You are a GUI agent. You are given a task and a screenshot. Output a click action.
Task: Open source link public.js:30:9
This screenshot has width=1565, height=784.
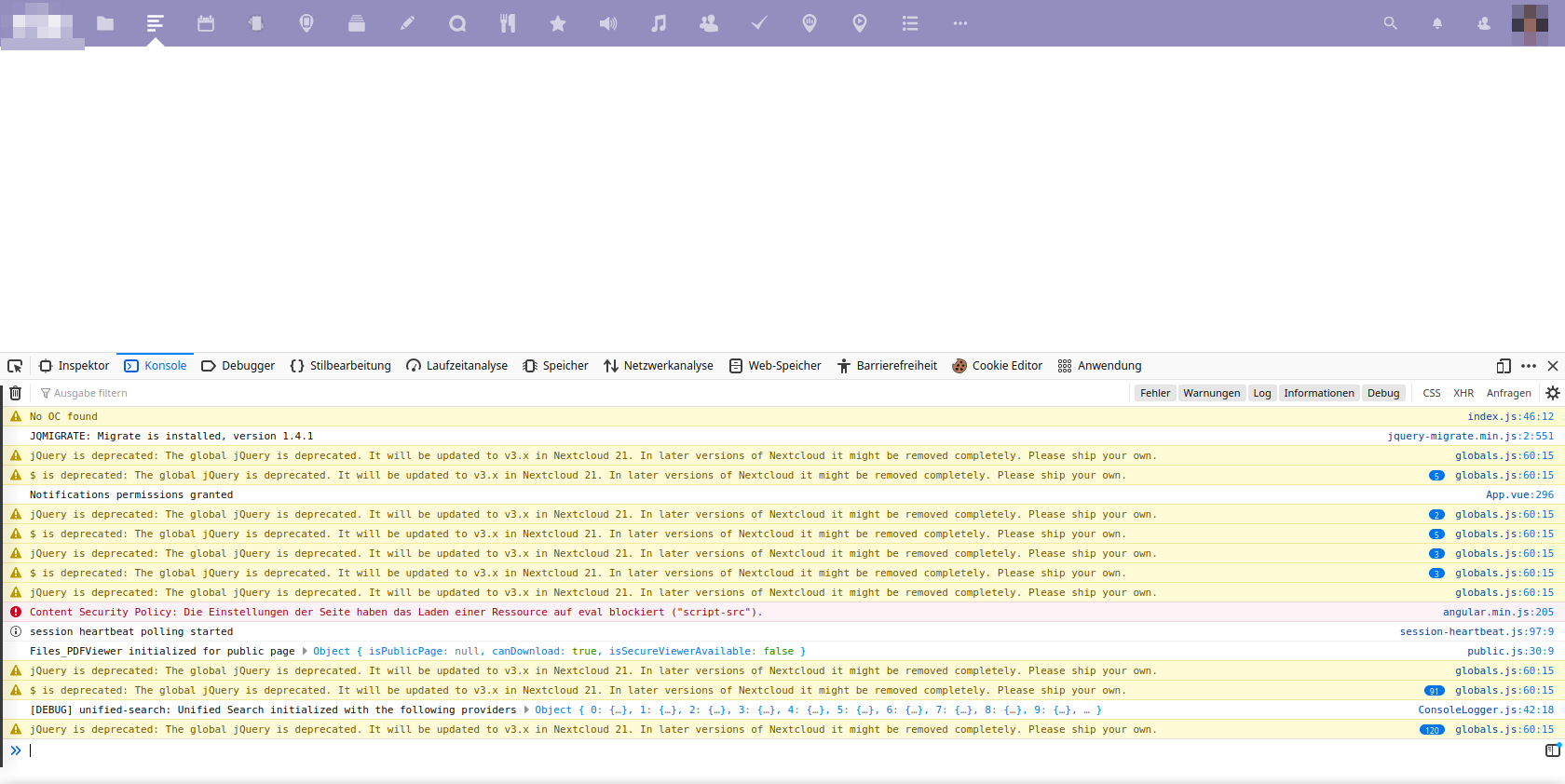[1510, 651]
